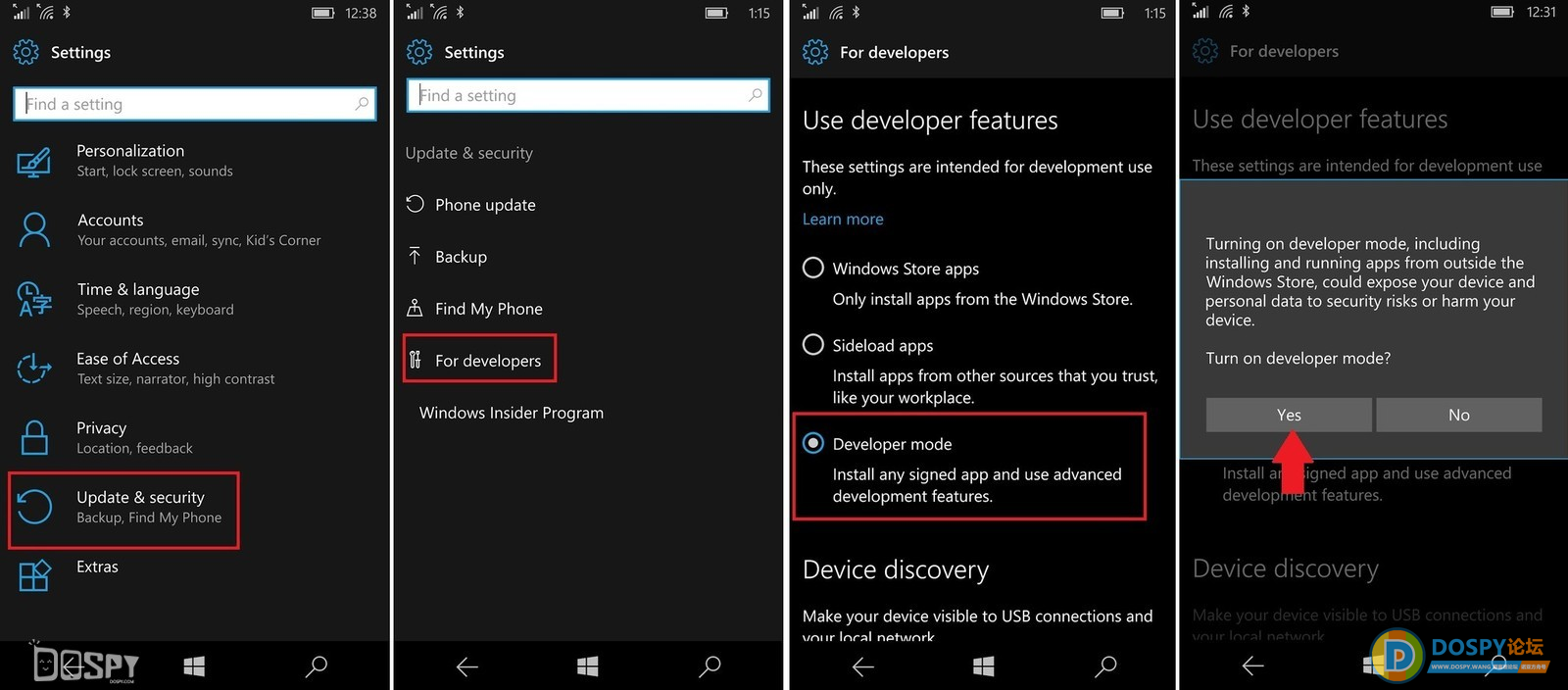Tap the Start logo on the Personalization list screen
This screenshot has height=690, width=1568.
click(194, 666)
